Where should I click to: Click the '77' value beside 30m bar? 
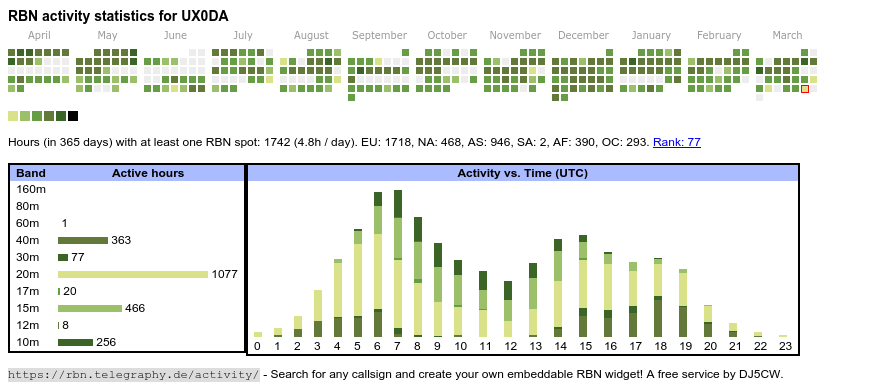[77, 257]
